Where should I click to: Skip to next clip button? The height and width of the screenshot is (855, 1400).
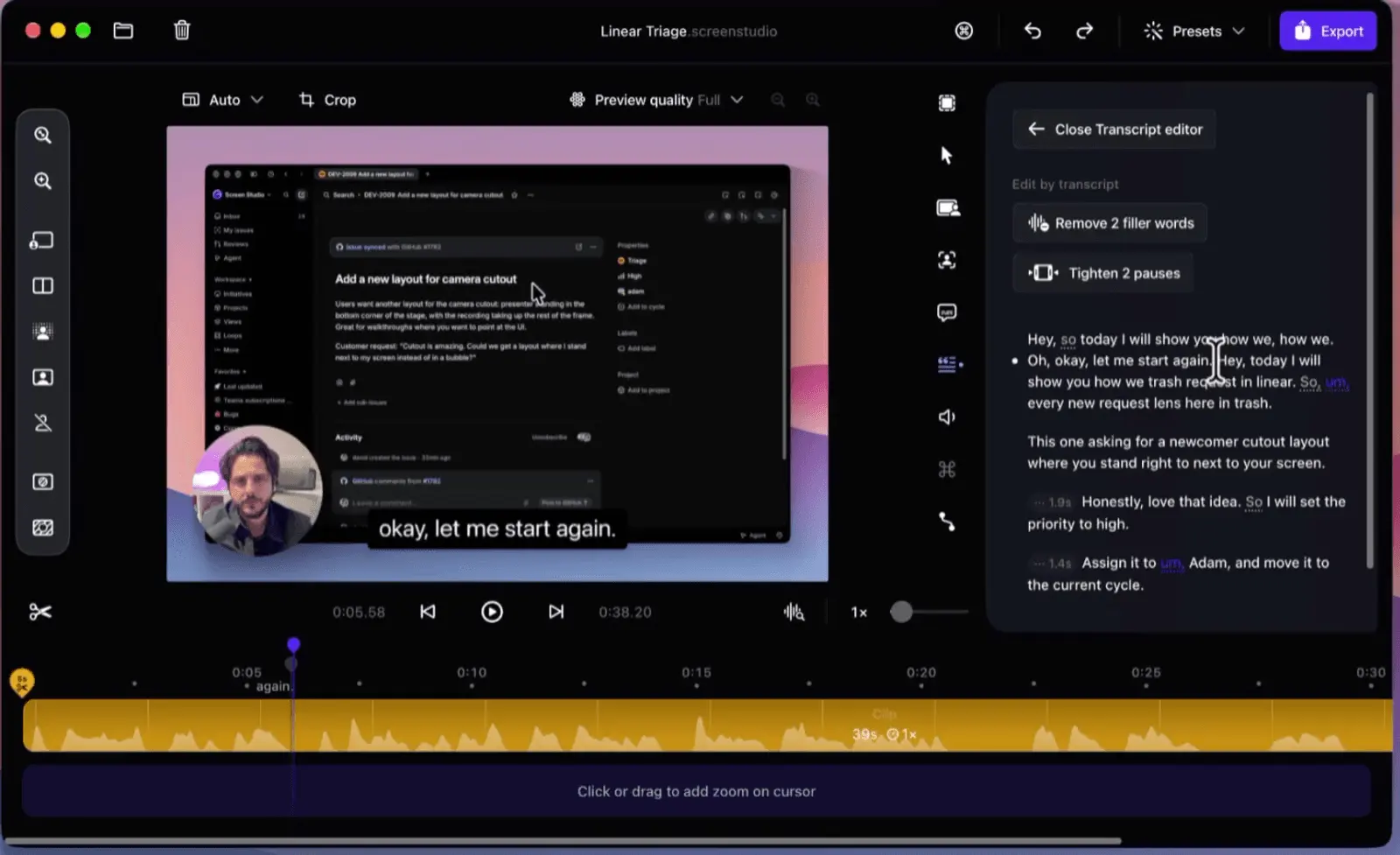point(556,612)
